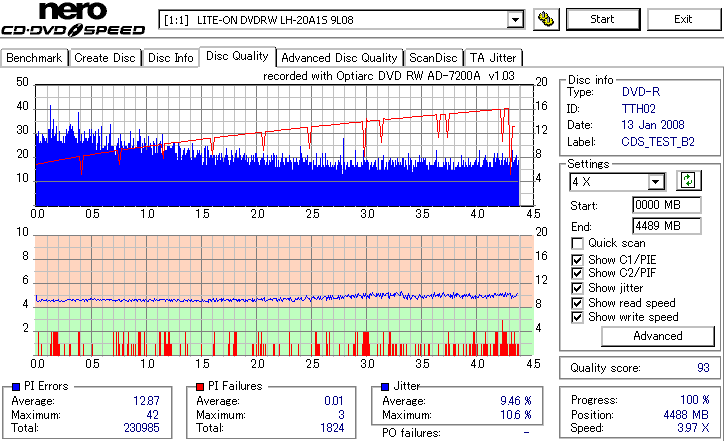The width and height of the screenshot is (724, 441).
Task: Click the blue Jitter legend square
Action: tap(385, 387)
